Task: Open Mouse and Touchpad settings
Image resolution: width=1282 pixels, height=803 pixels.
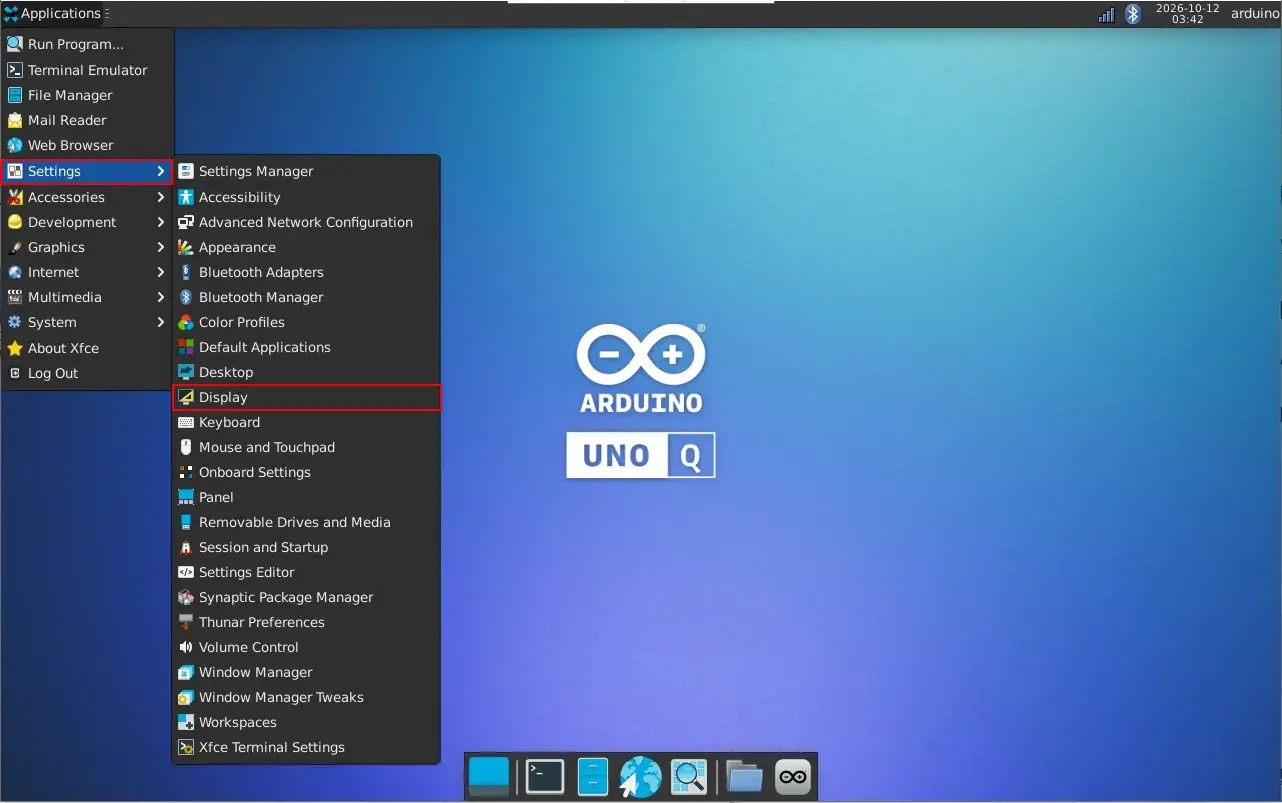Action: [x=306, y=447]
